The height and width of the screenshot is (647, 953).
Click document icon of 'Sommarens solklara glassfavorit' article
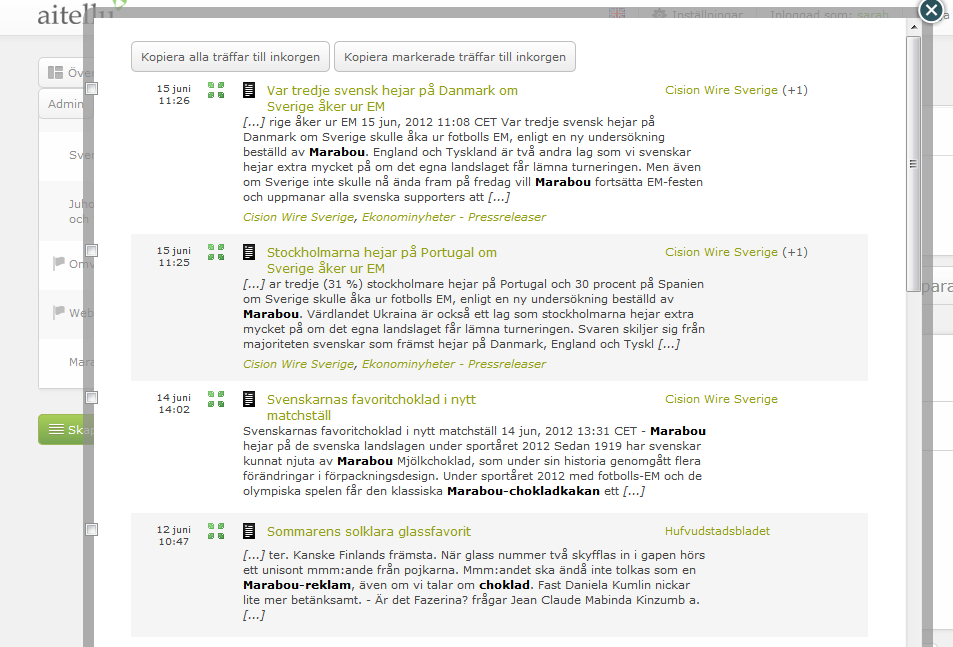[249, 531]
